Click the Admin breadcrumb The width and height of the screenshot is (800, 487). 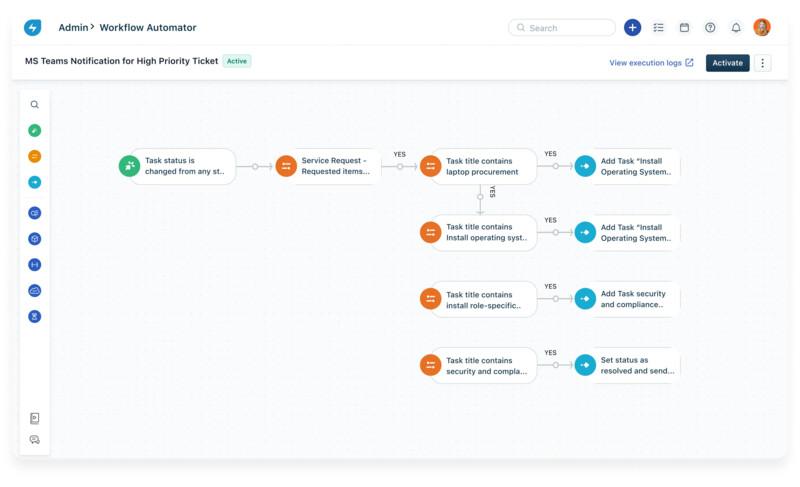[x=73, y=28]
